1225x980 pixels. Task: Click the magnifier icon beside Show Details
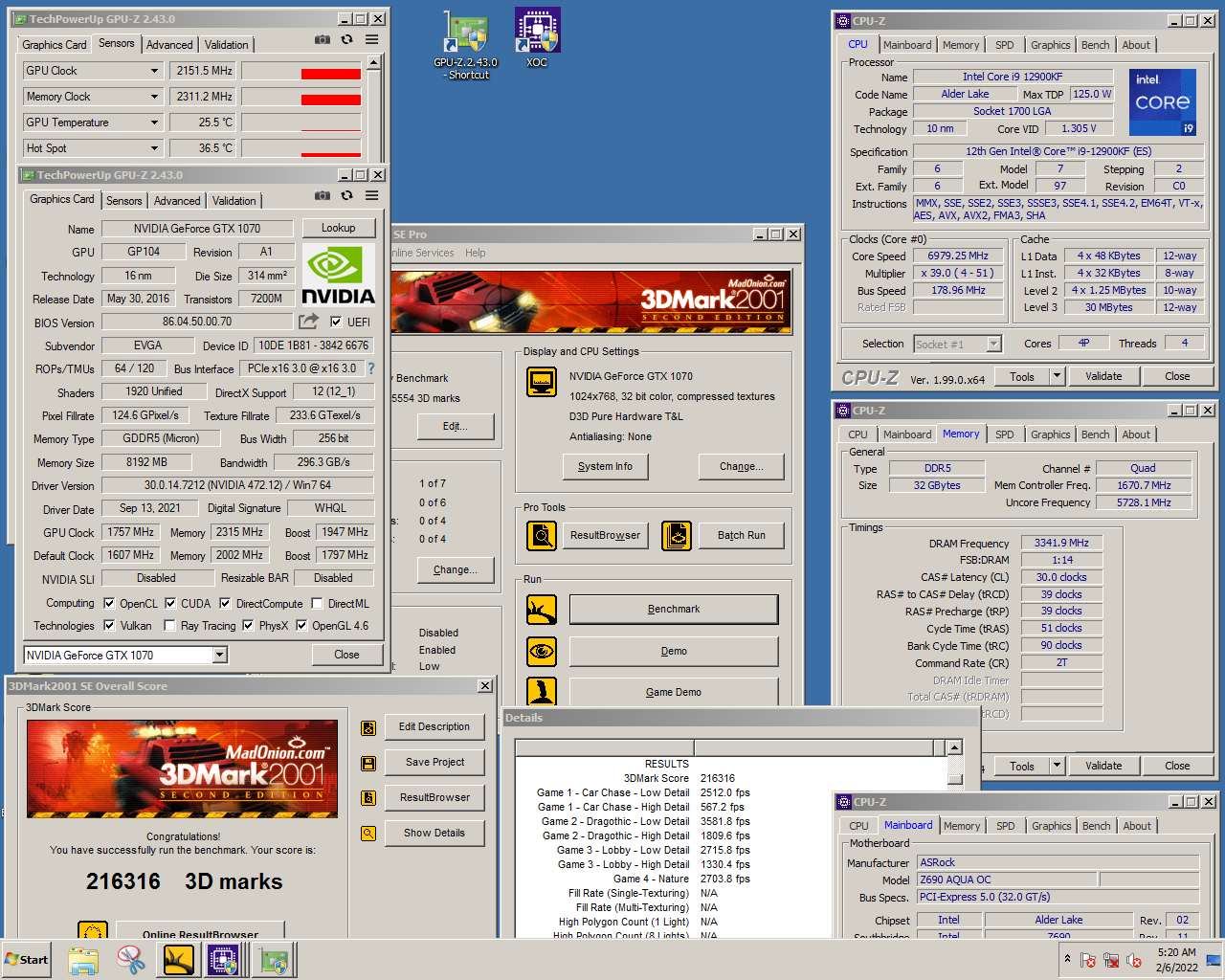(368, 834)
